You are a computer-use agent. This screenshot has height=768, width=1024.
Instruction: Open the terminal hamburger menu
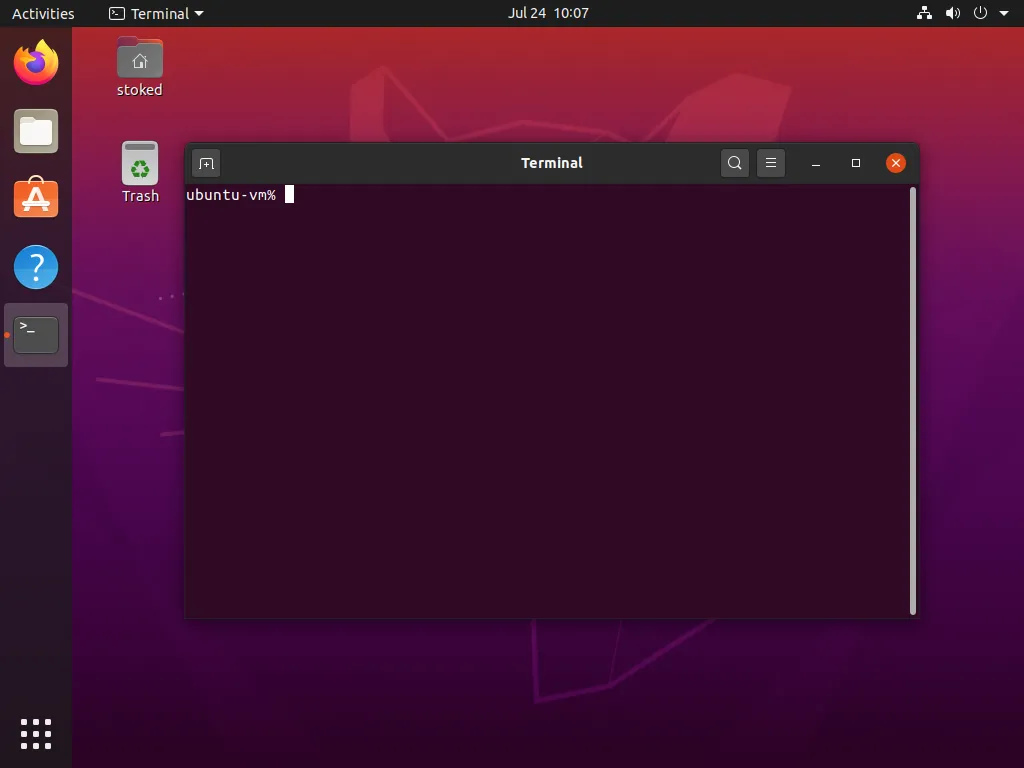coord(771,163)
